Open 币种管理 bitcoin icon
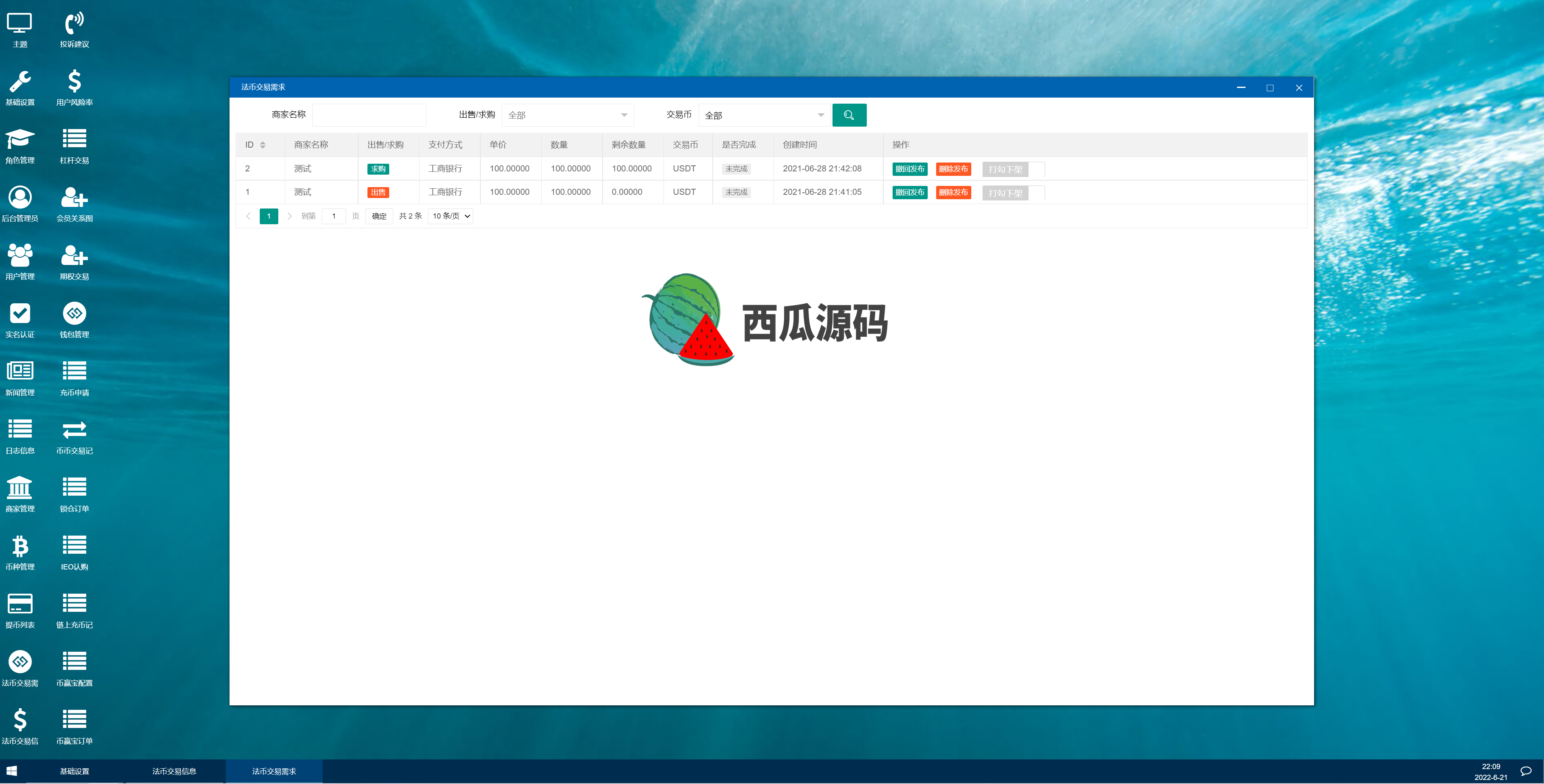This screenshot has width=1544, height=784. [x=20, y=553]
